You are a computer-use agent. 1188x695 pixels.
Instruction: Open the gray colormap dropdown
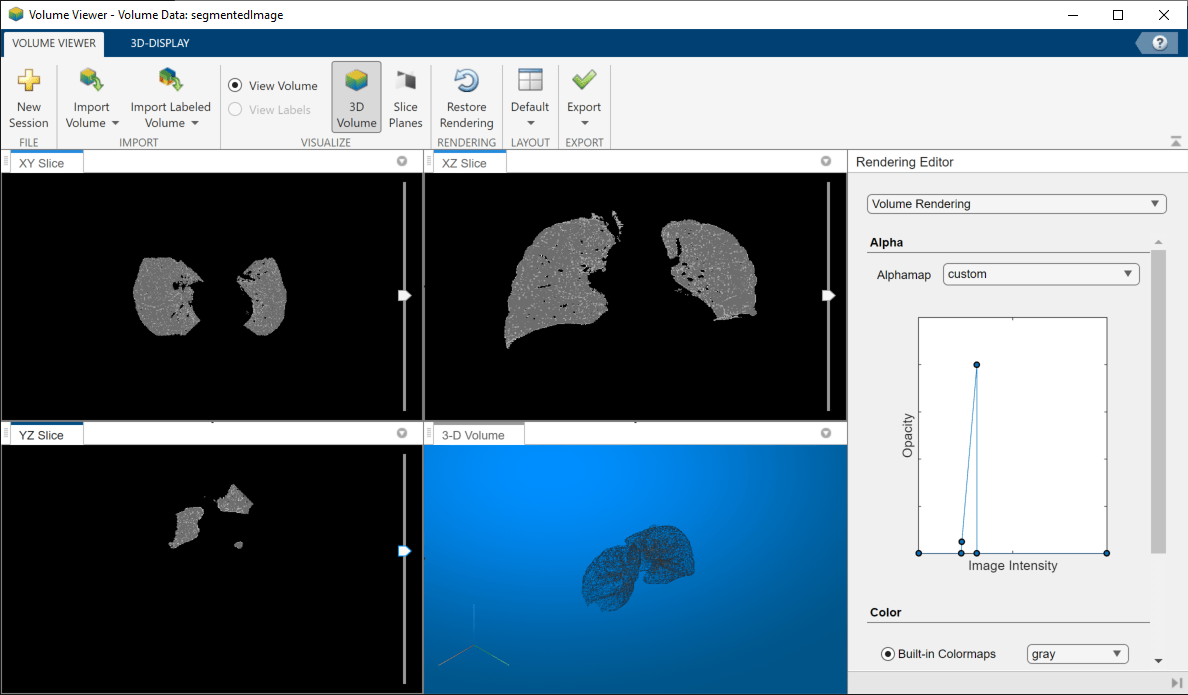pos(1077,654)
